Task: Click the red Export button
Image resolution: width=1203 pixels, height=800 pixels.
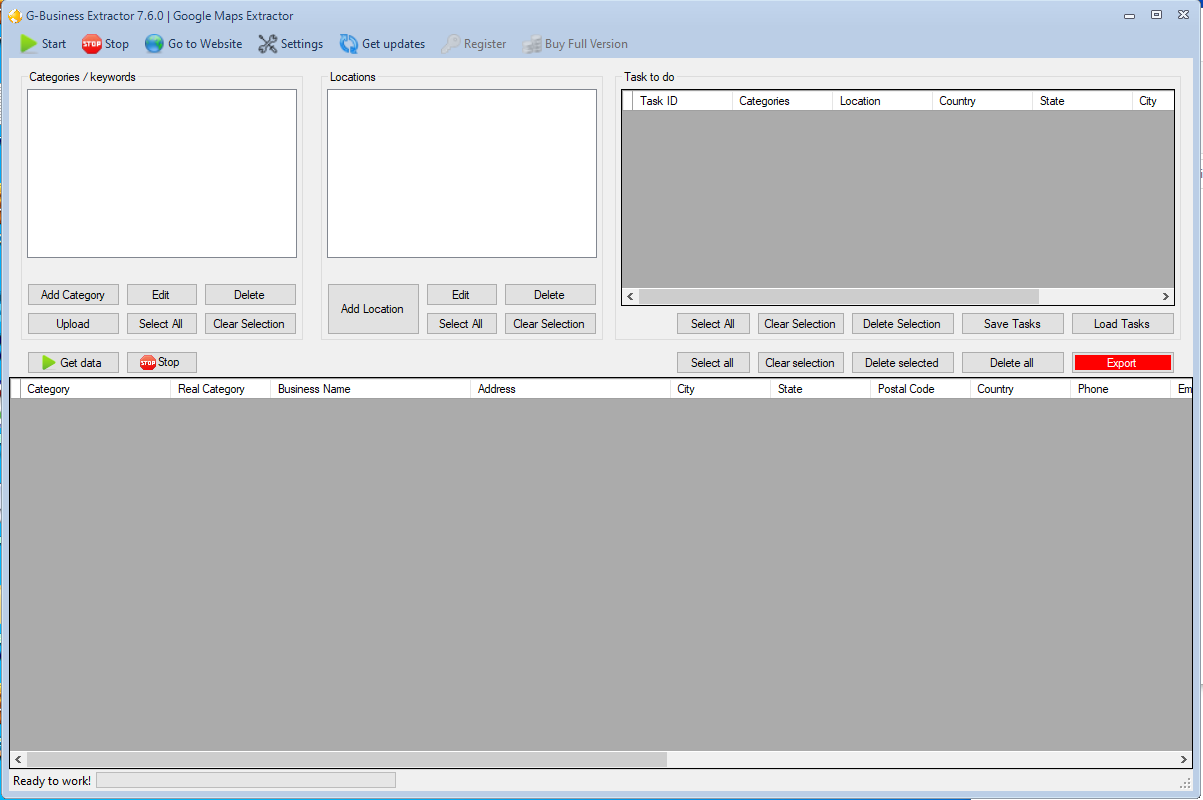Action: [1122, 363]
